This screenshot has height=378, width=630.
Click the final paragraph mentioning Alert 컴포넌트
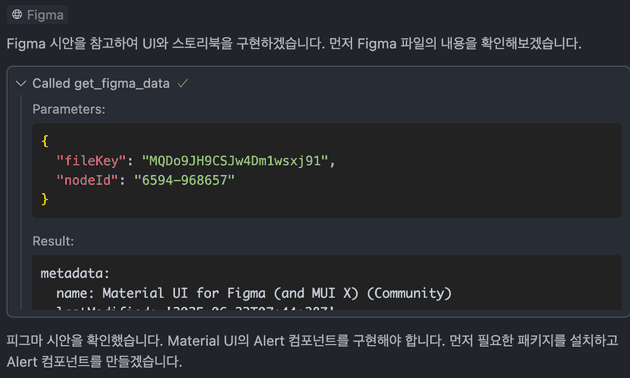[312, 351]
